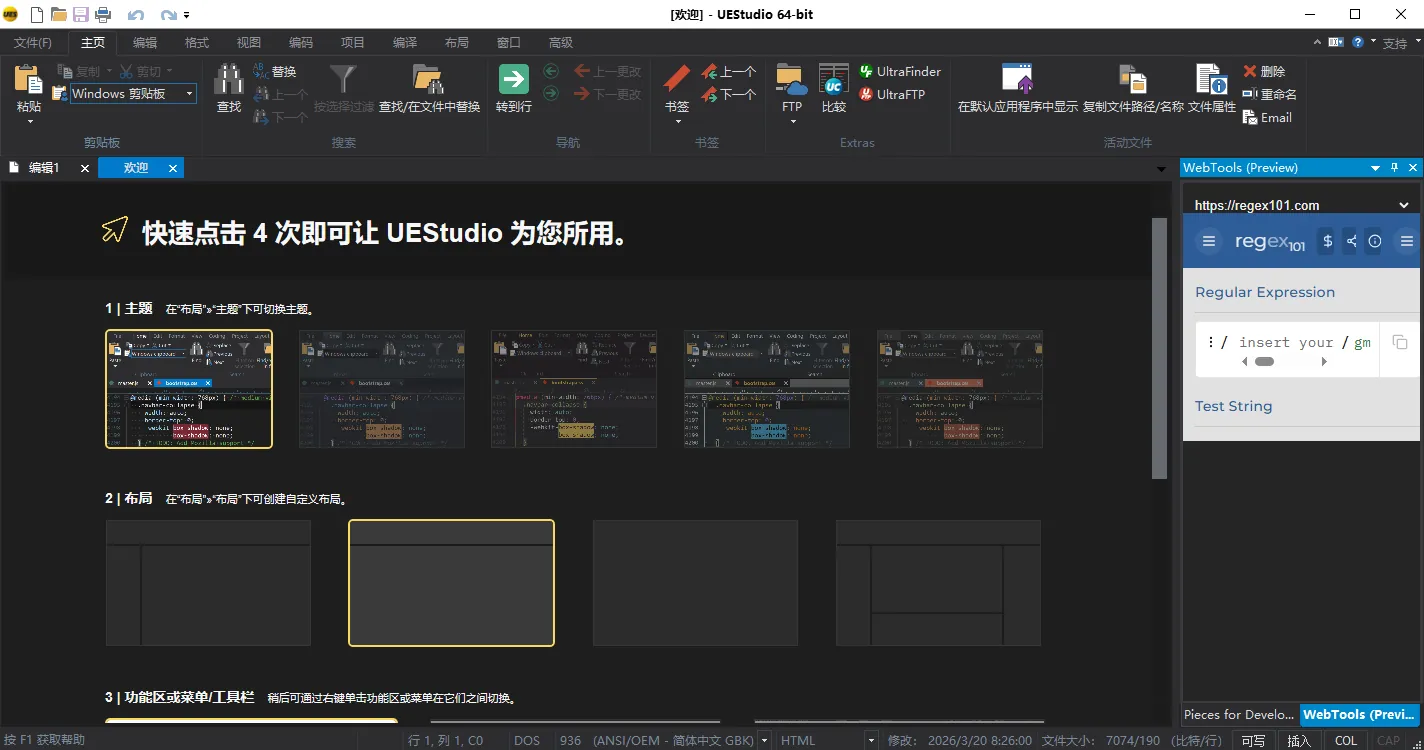
Task: Toggle 插入 insert mode in the status bar
Action: [x=1297, y=740]
